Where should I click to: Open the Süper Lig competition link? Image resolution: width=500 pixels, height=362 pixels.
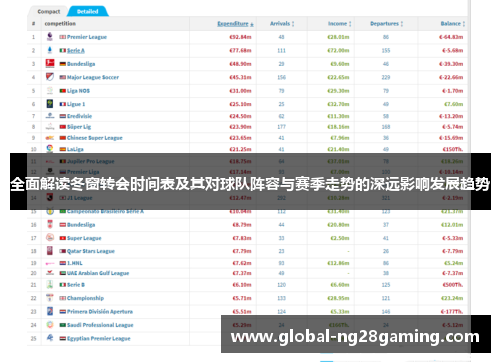point(79,127)
